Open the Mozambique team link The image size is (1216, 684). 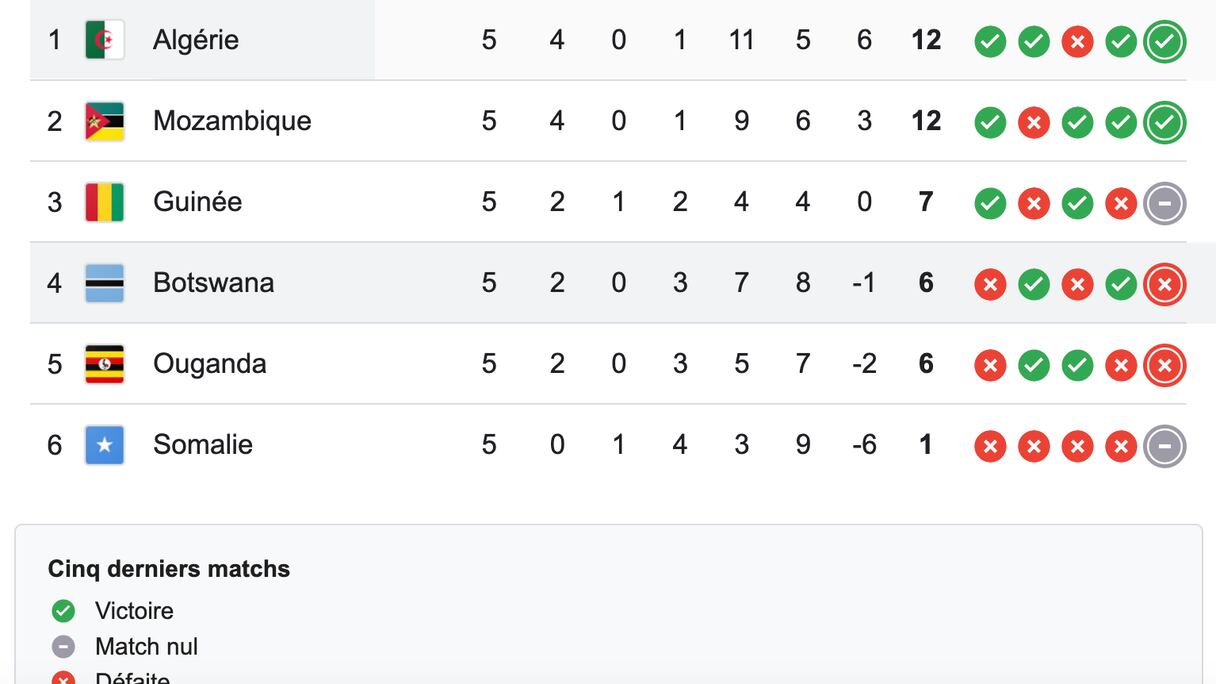click(x=232, y=121)
